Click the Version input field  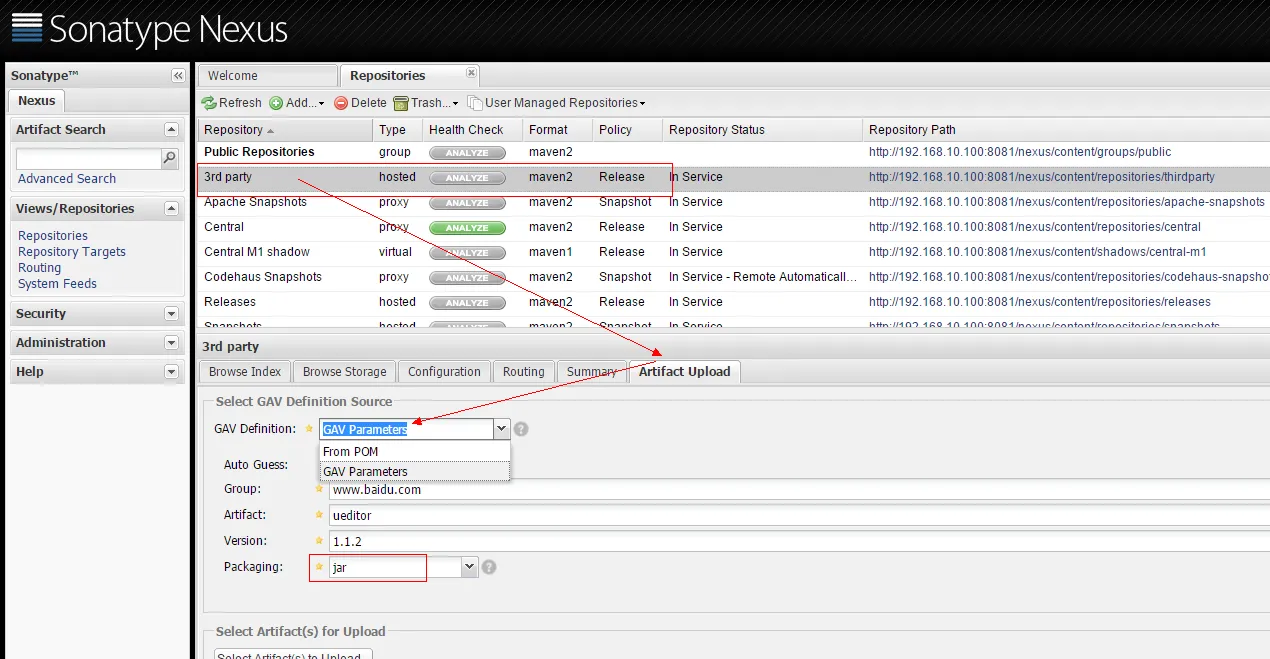(799, 541)
